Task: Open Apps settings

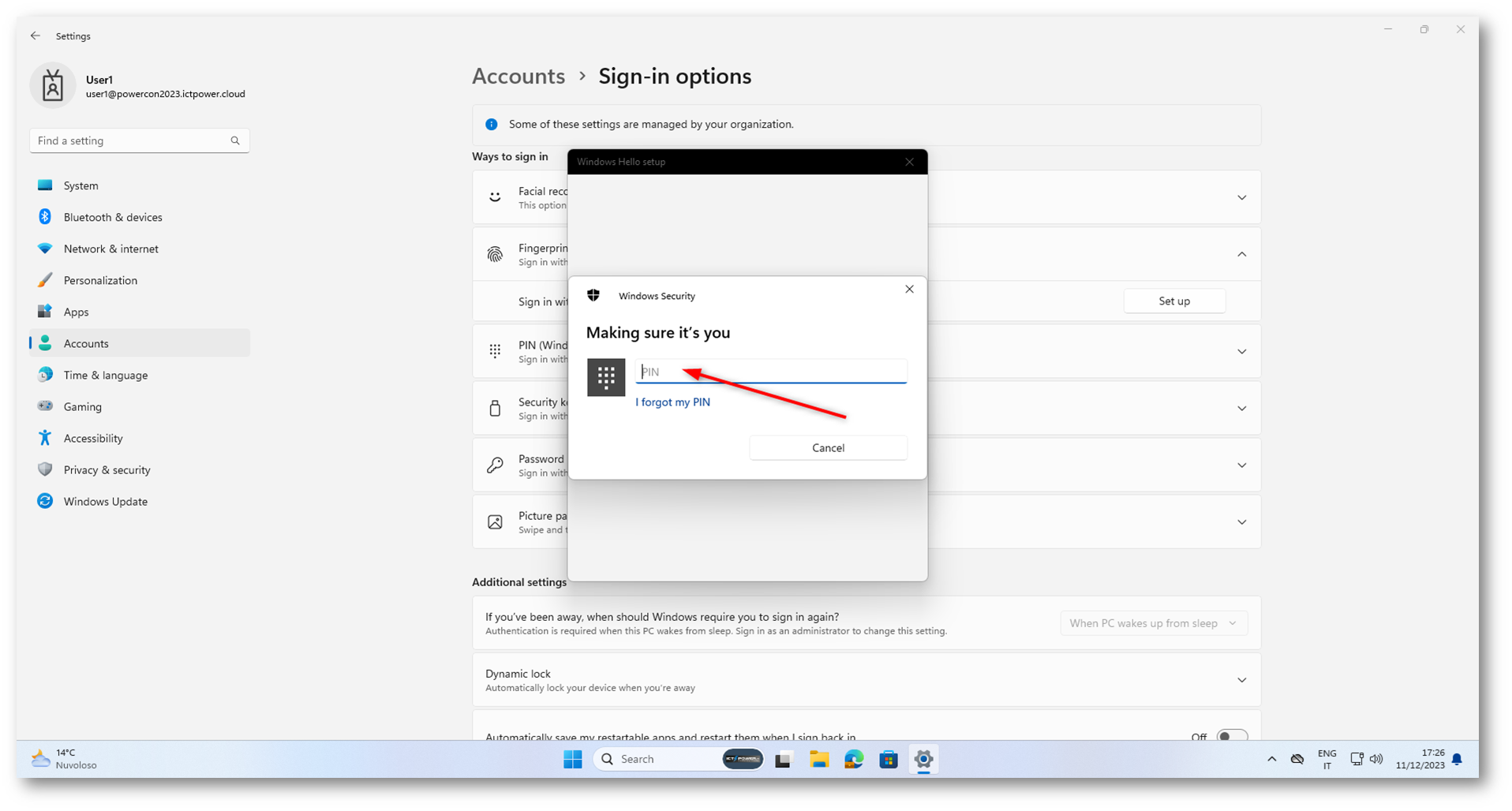Action: click(140, 312)
